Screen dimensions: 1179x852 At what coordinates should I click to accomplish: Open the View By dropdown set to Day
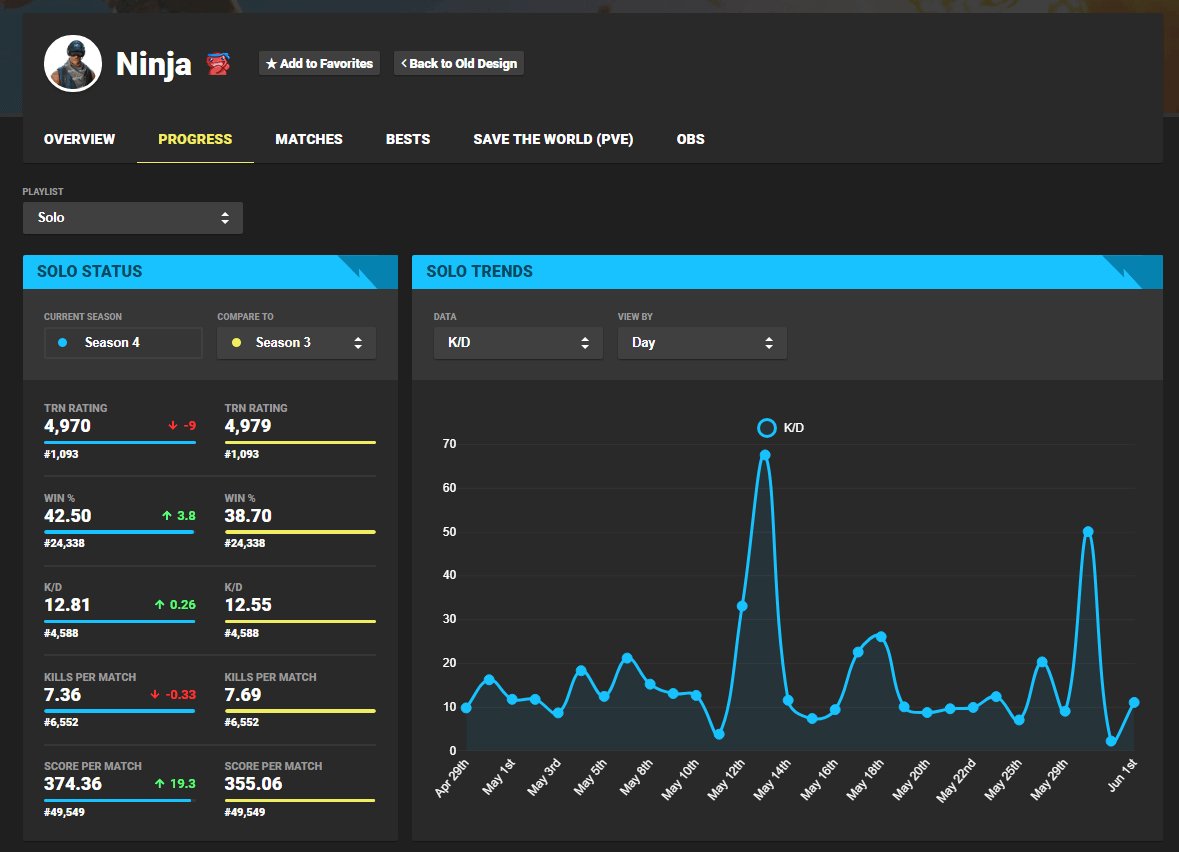(702, 342)
